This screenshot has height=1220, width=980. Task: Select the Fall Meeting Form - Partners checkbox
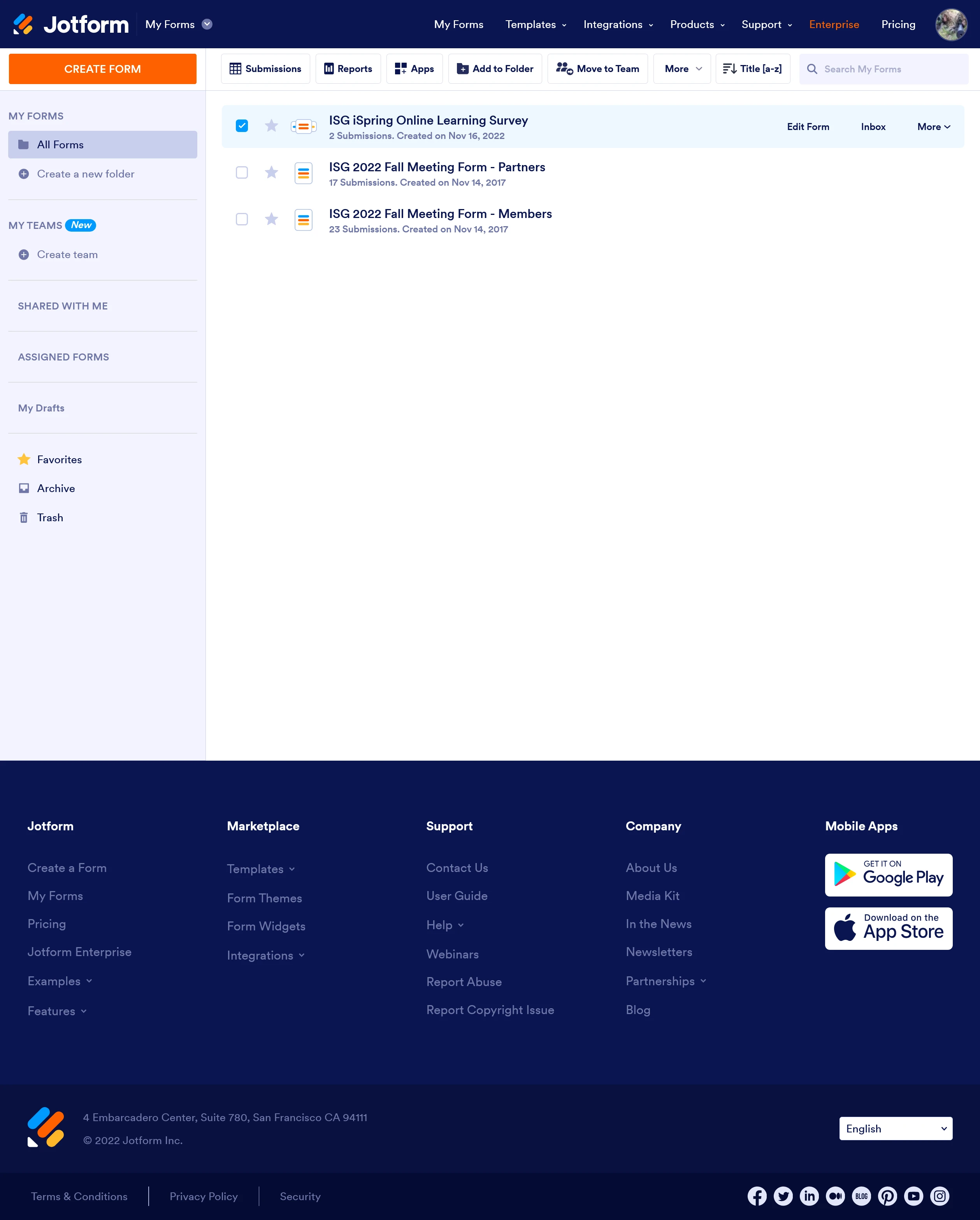(242, 172)
